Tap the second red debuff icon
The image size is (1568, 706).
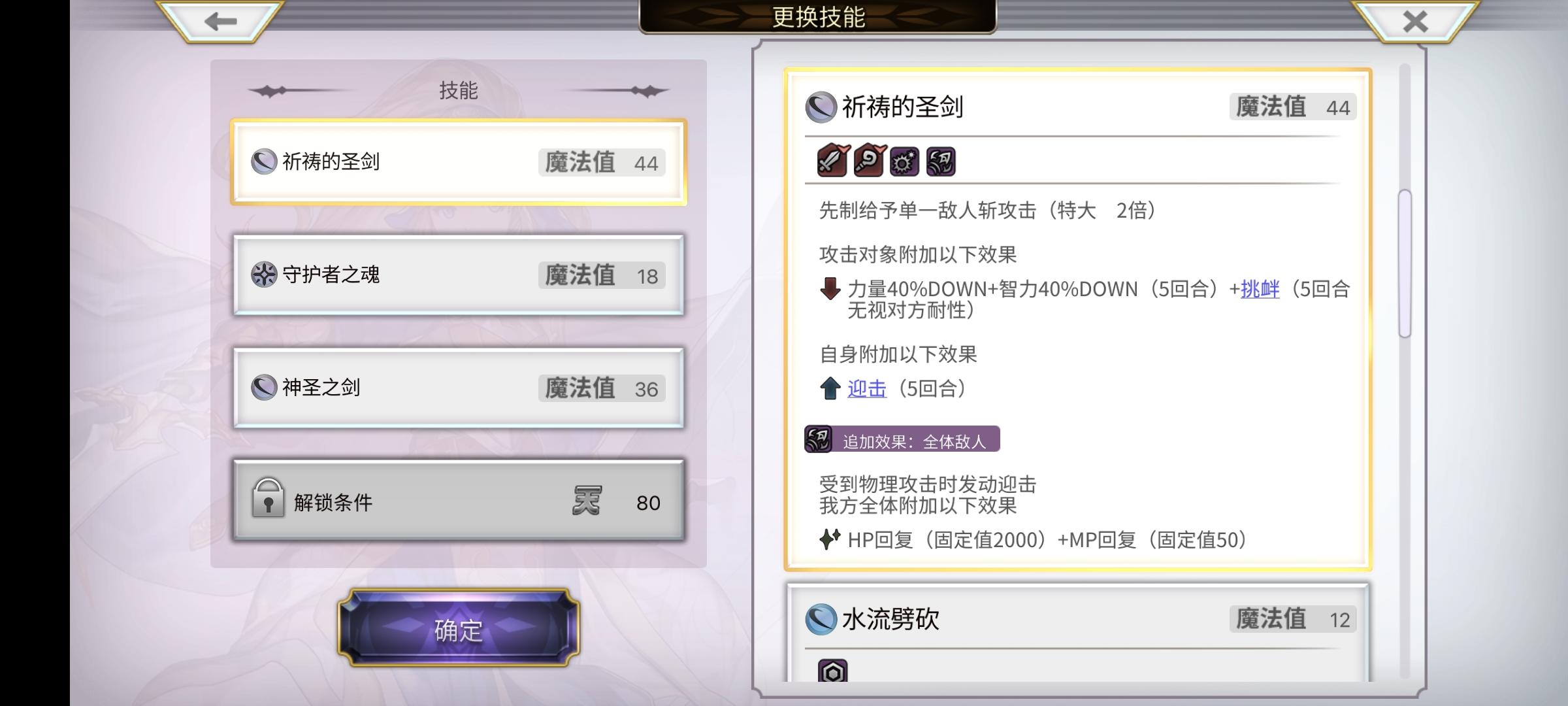(870, 161)
